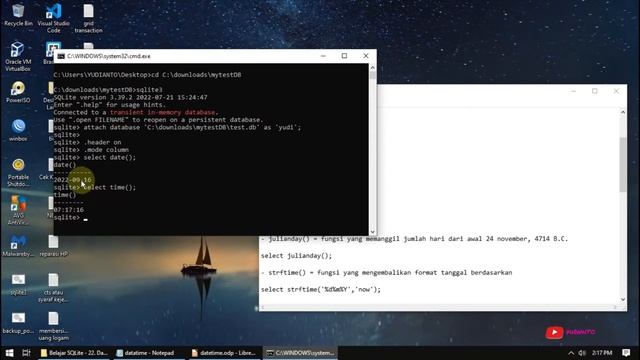Minimize the Notepad window
Screen dimensions: 640x360
[x=573, y=91]
